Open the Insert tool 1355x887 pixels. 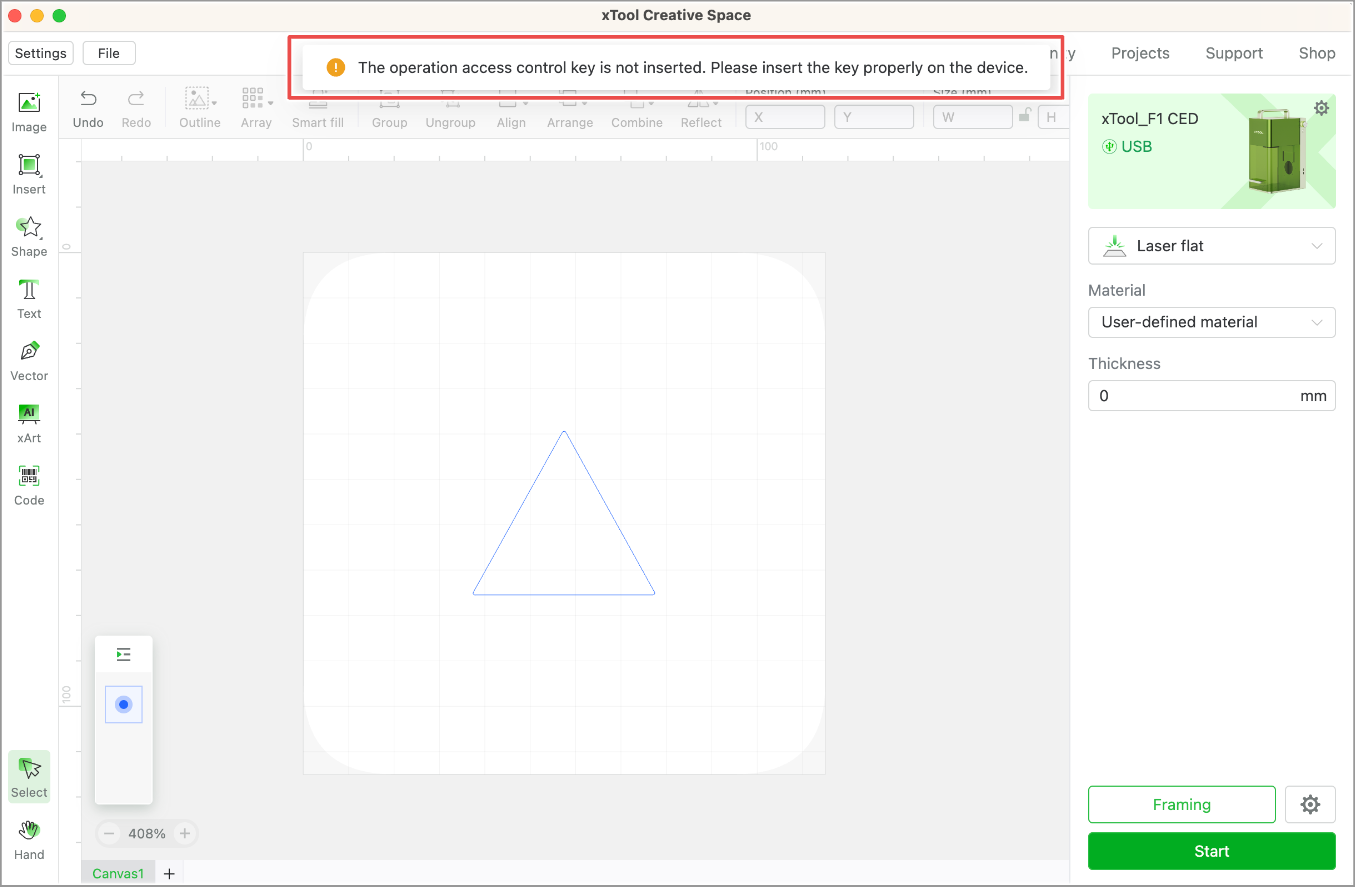(x=29, y=174)
